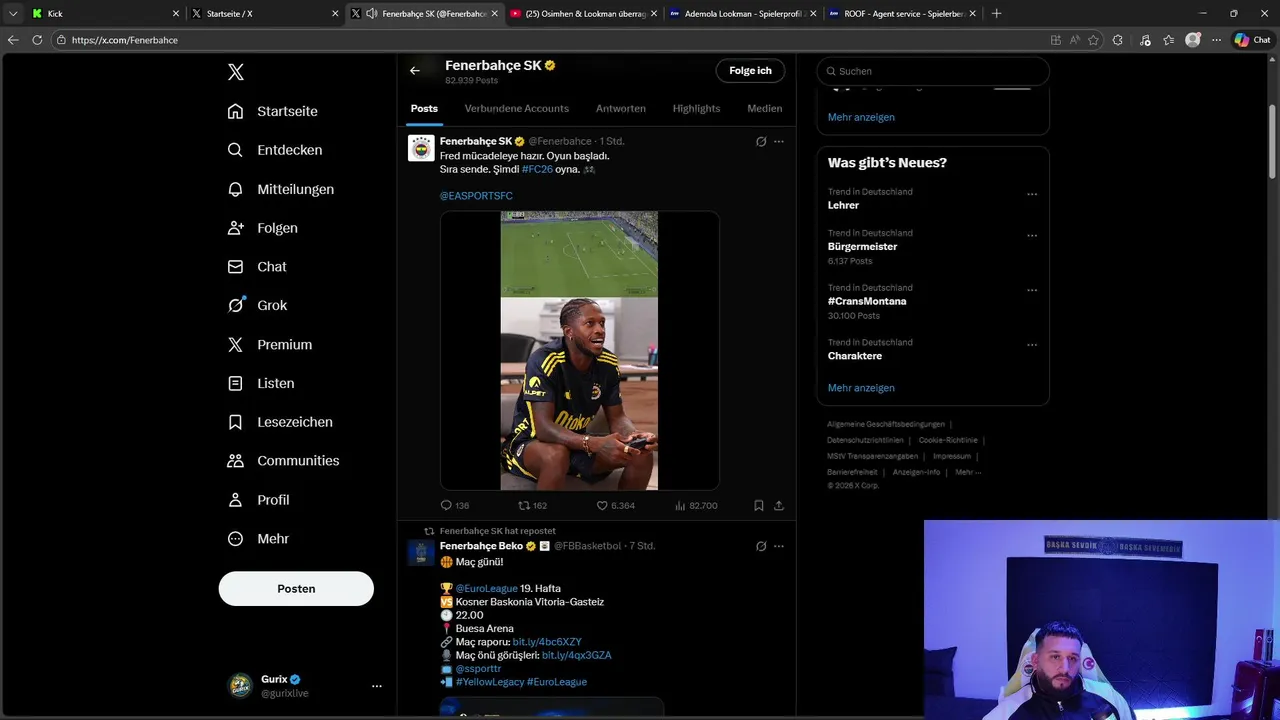Click the Grok icon on Fenerbahçe Beko post
Viewport: 1280px width, 720px height.
(x=761, y=546)
